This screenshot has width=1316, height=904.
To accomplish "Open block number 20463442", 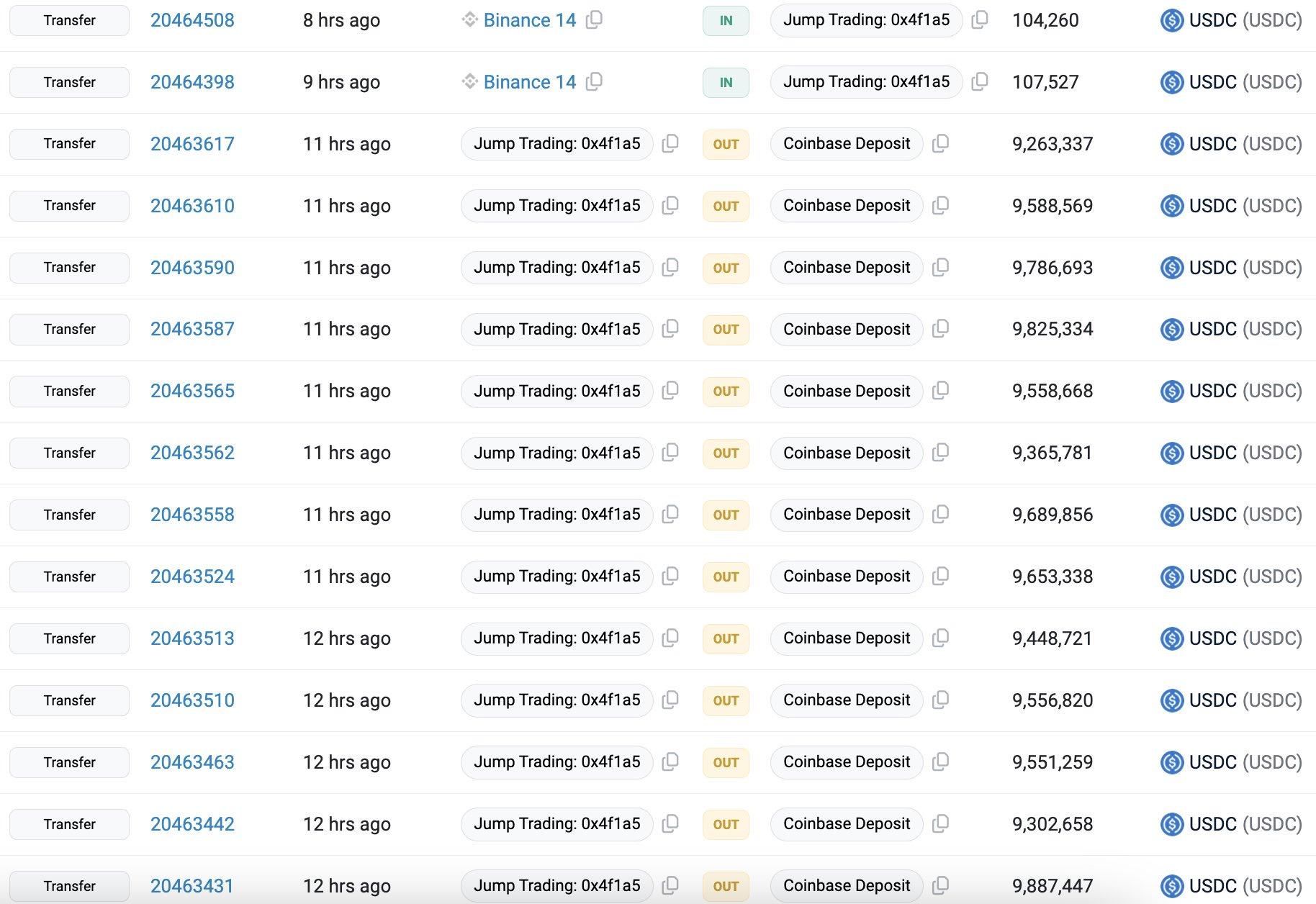I will tap(192, 824).
